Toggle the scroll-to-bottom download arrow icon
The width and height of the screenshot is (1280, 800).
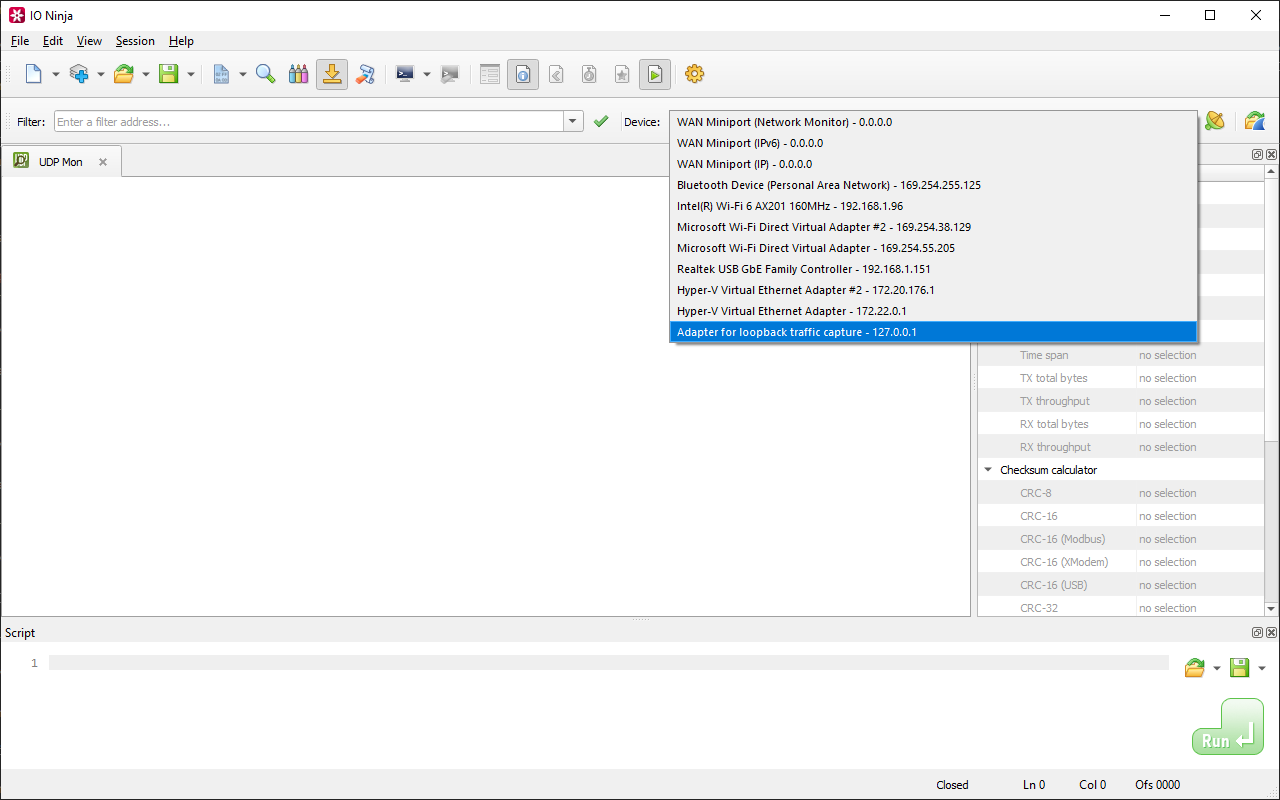[x=332, y=74]
